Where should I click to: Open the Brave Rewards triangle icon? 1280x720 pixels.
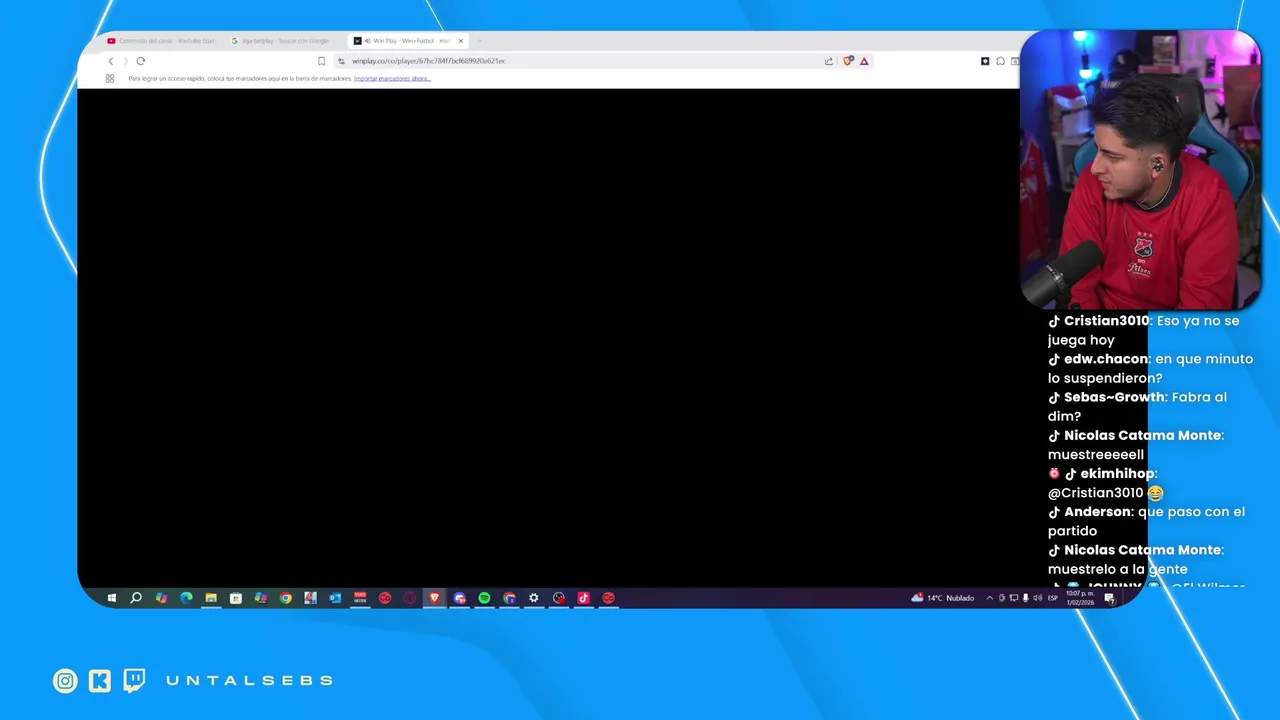click(864, 61)
